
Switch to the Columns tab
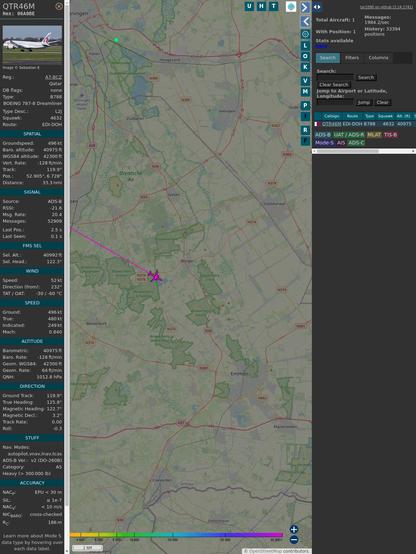(x=378, y=58)
